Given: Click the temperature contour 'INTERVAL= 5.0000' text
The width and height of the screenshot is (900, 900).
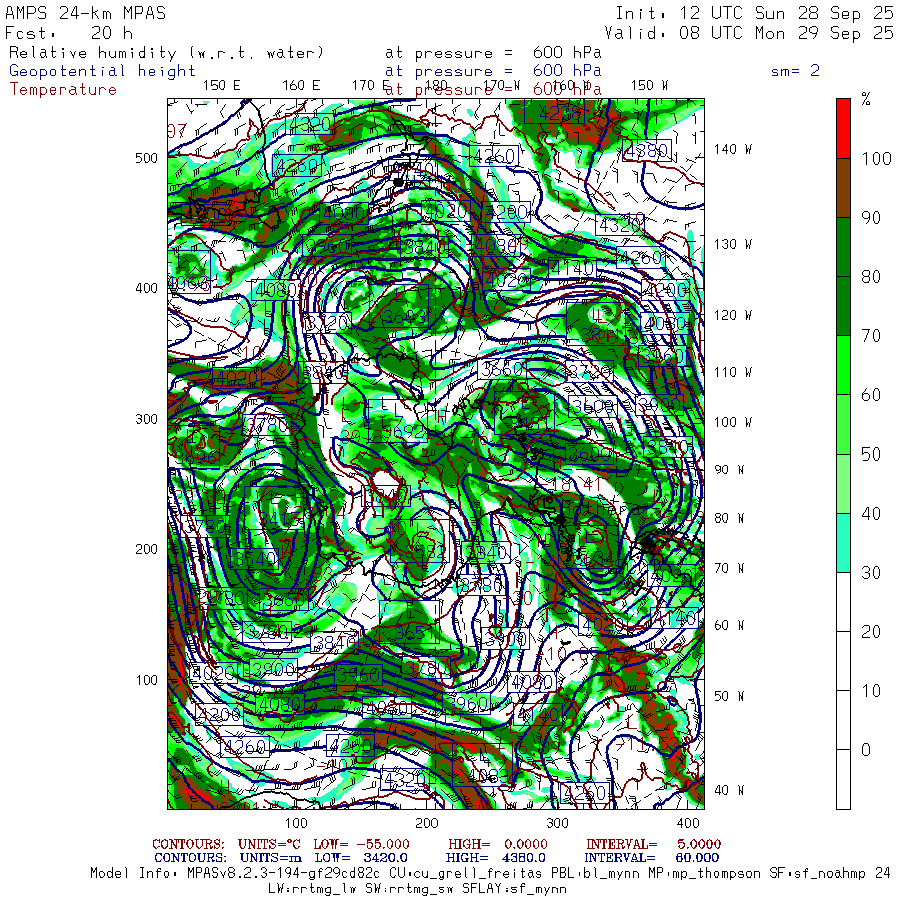Looking at the screenshot, I should (x=653, y=844).
